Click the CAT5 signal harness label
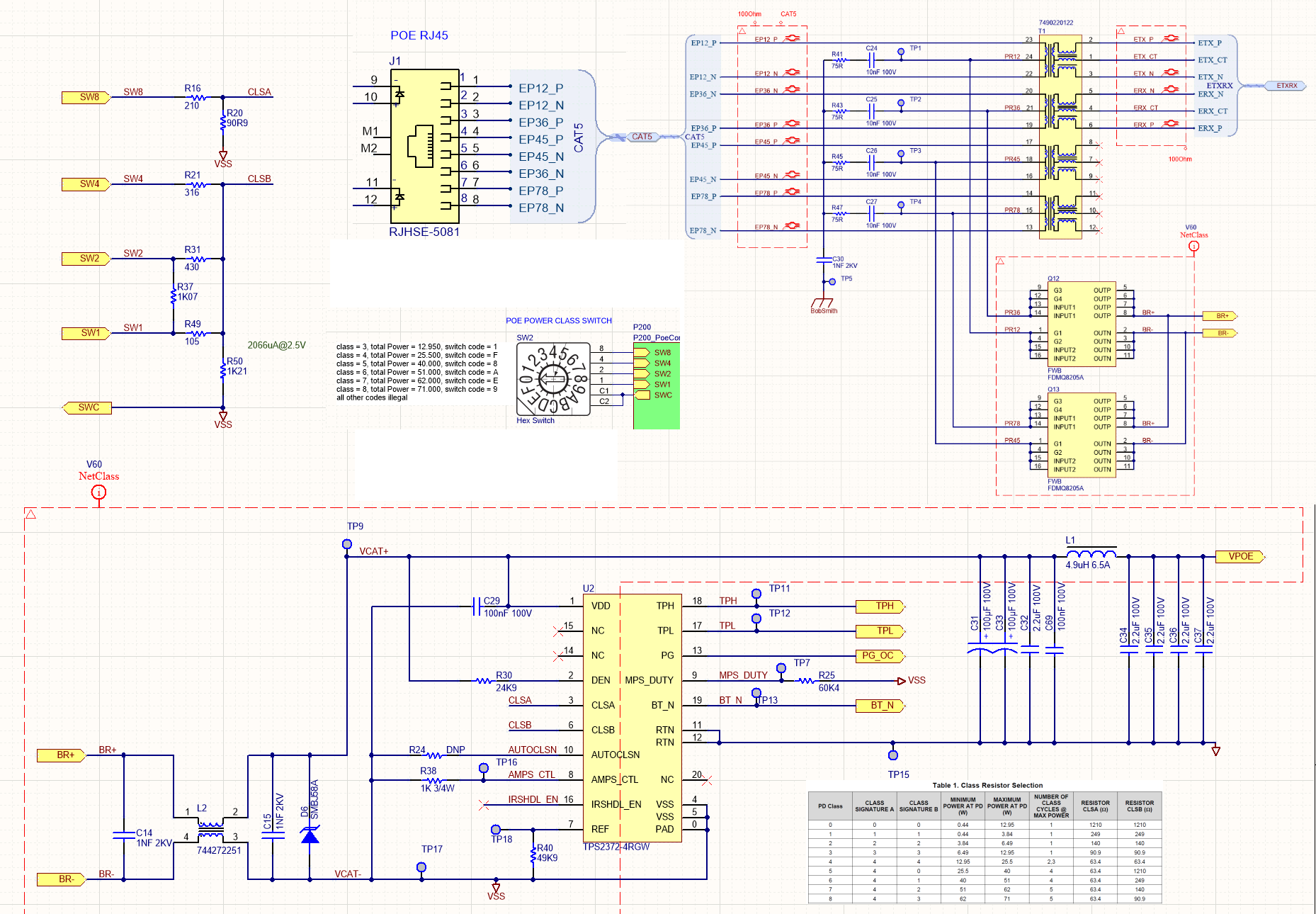The width and height of the screenshot is (1316, 914). [x=642, y=137]
